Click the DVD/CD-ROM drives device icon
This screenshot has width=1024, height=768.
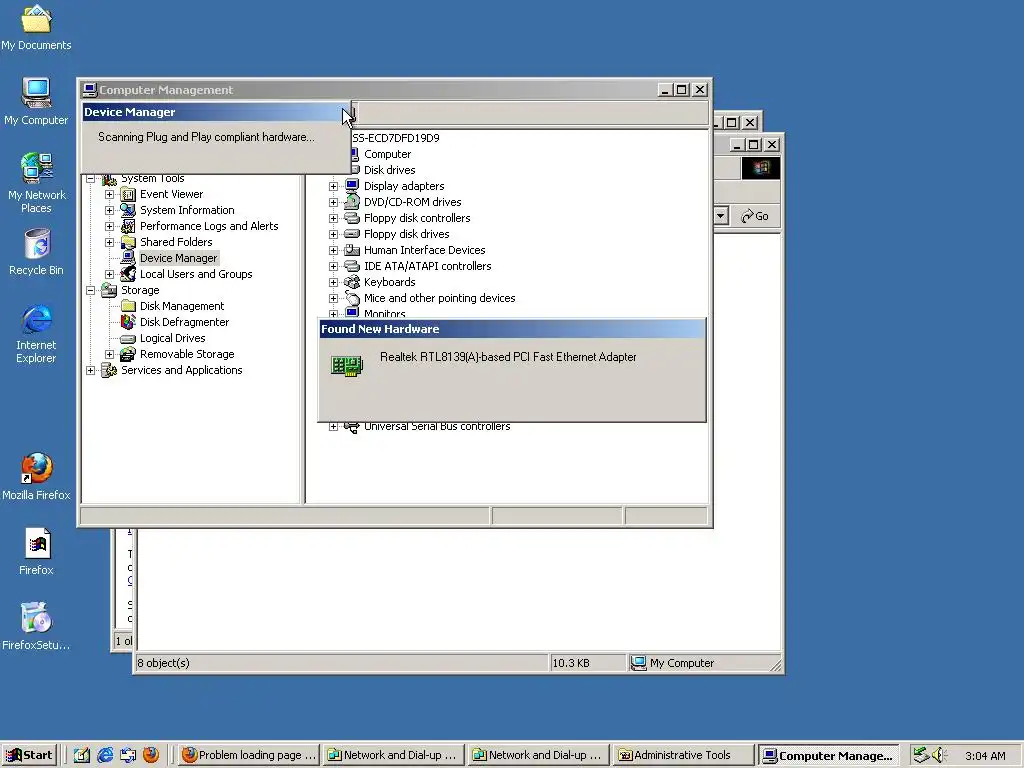(352, 202)
